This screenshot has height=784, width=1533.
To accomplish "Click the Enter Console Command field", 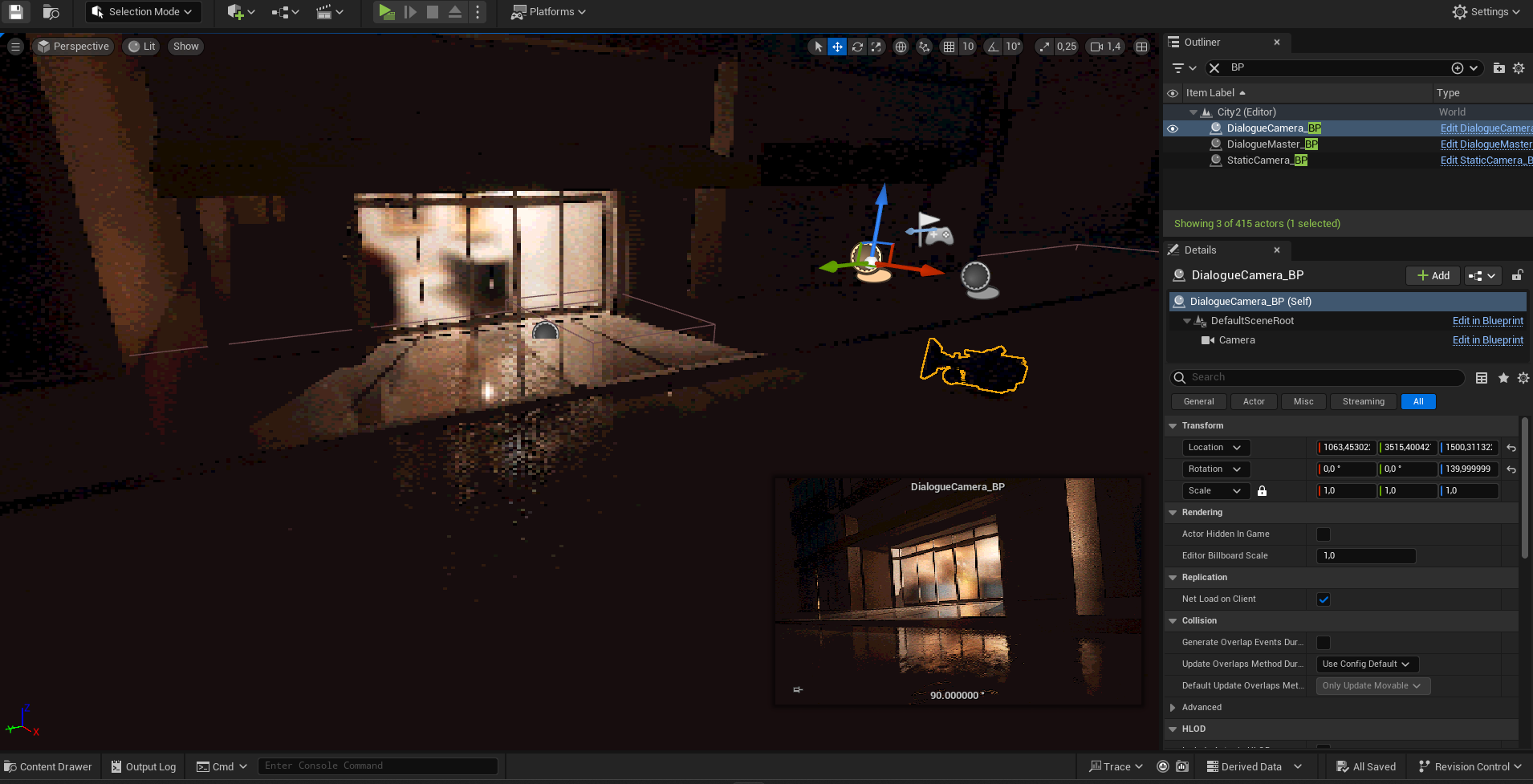I will [377, 766].
